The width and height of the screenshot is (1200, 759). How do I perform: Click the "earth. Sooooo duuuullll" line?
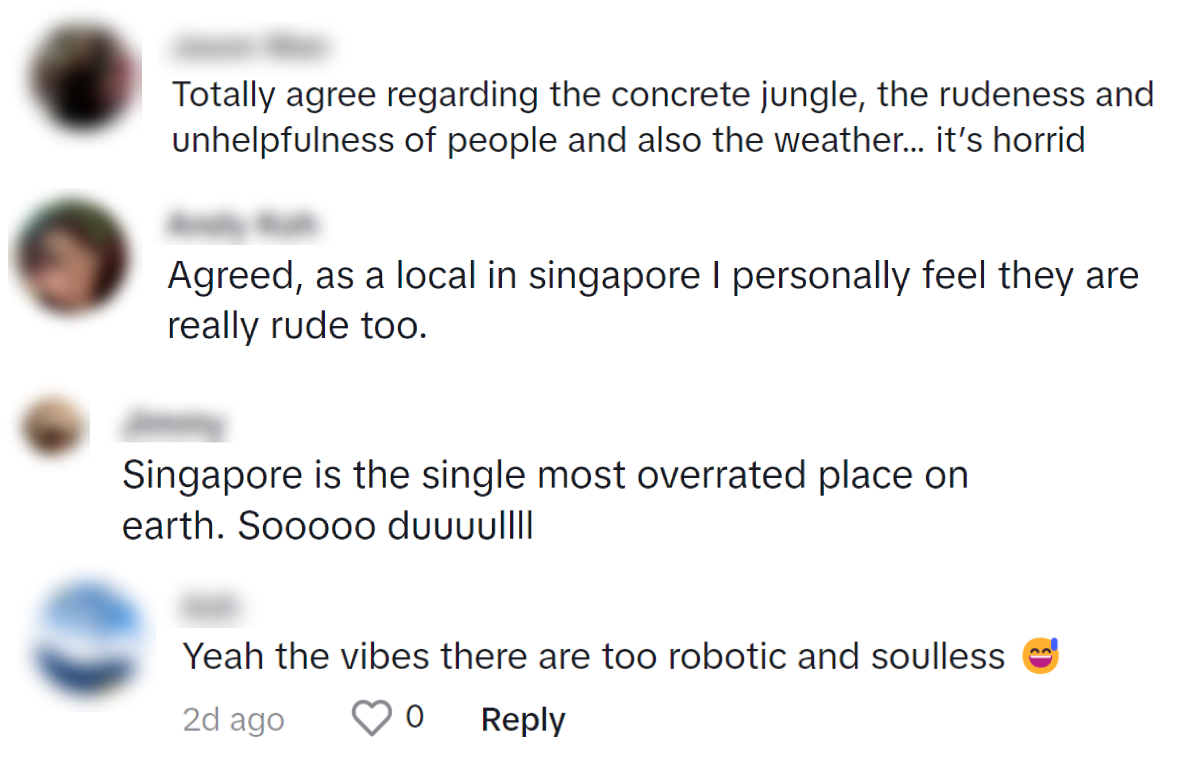[x=327, y=526]
